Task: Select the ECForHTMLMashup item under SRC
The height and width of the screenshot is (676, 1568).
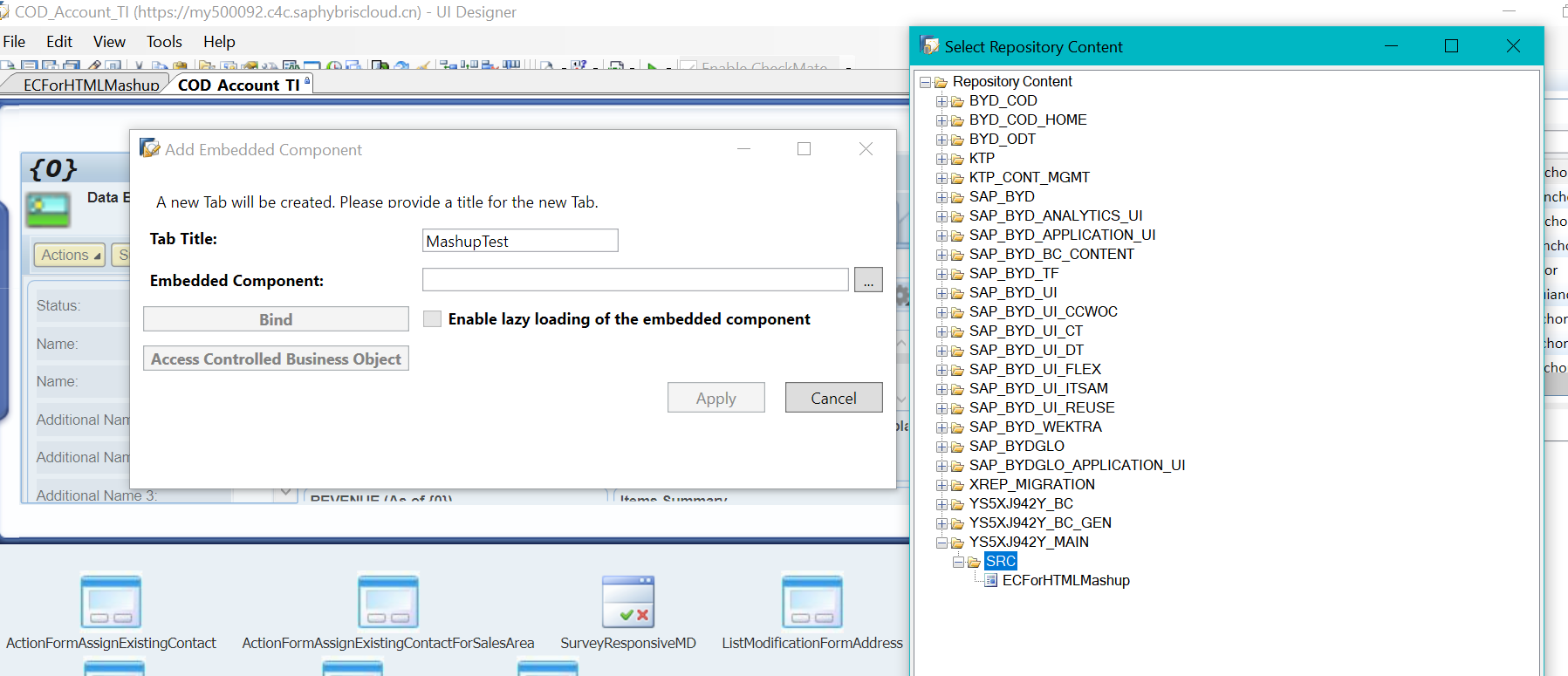Action: pyautogui.click(x=1065, y=581)
